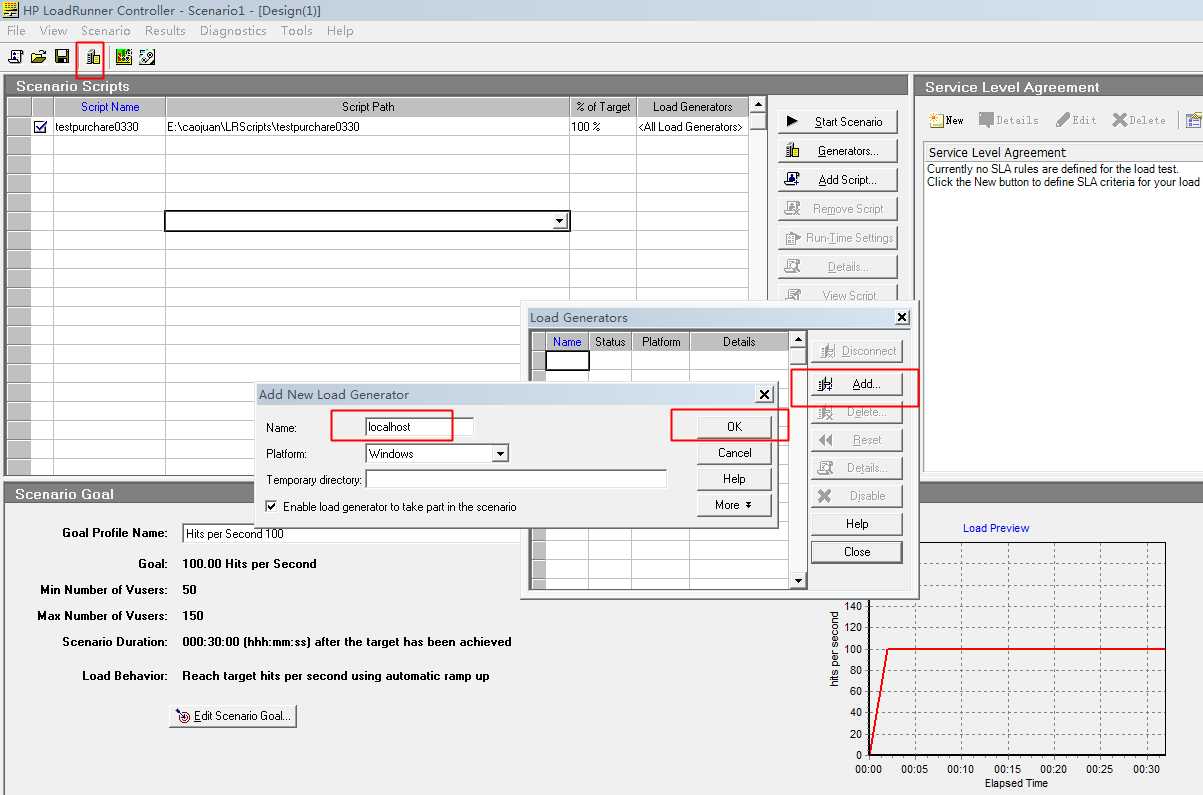1203x795 pixels.
Task: Click the Goal Profile Name field
Action: pyautogui.click(x=350, y=534)
